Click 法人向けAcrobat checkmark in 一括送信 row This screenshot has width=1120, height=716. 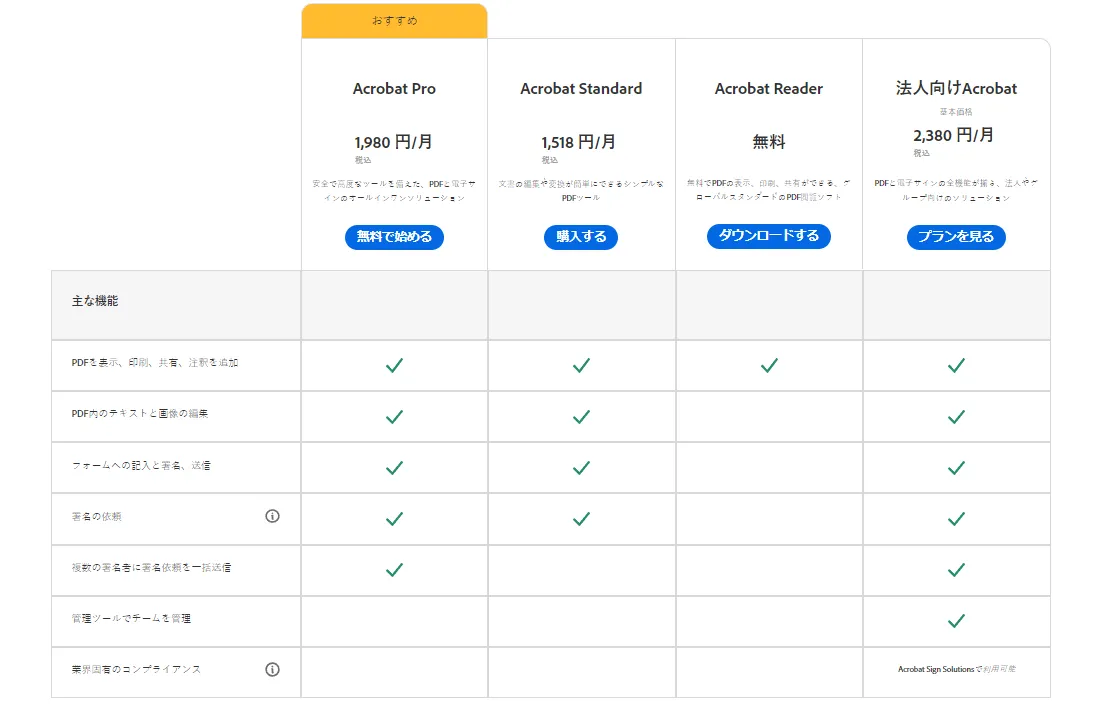click(956, 570)
